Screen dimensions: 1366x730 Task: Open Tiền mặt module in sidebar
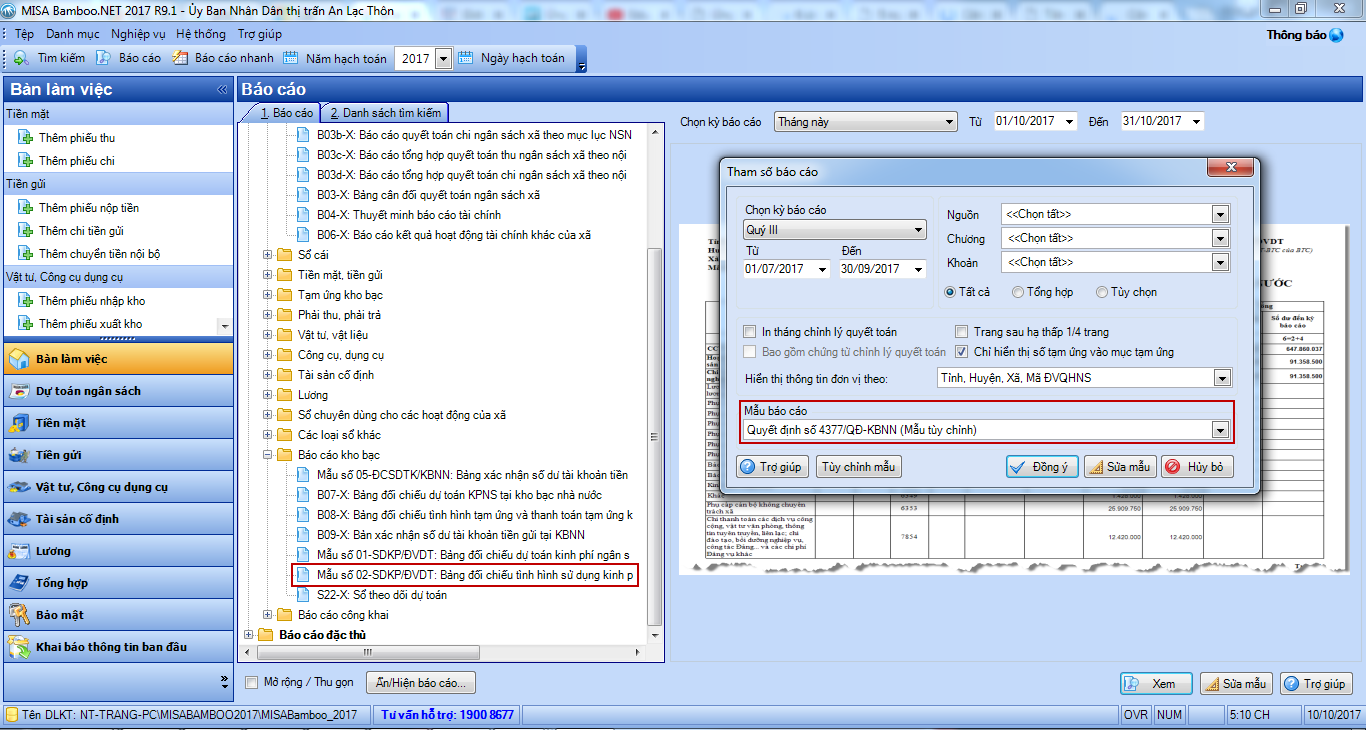60,423
